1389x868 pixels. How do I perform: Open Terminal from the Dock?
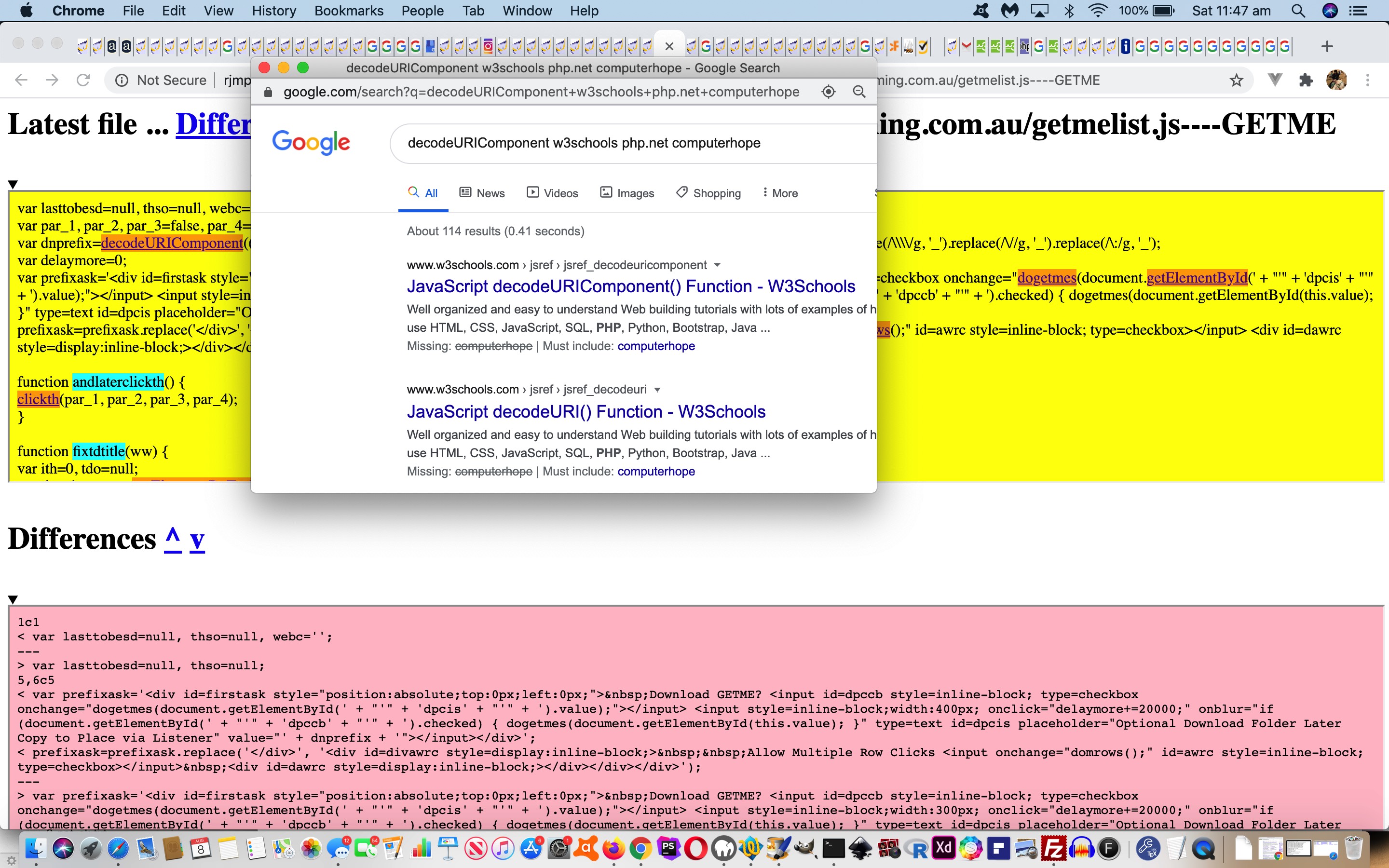834,850
